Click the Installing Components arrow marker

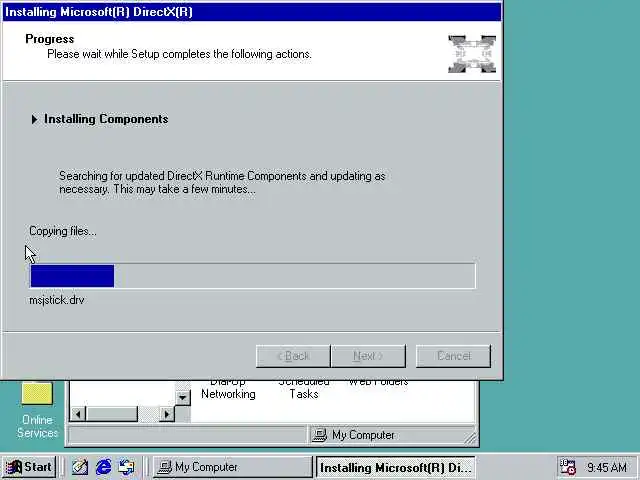click(x=34, y=119)
